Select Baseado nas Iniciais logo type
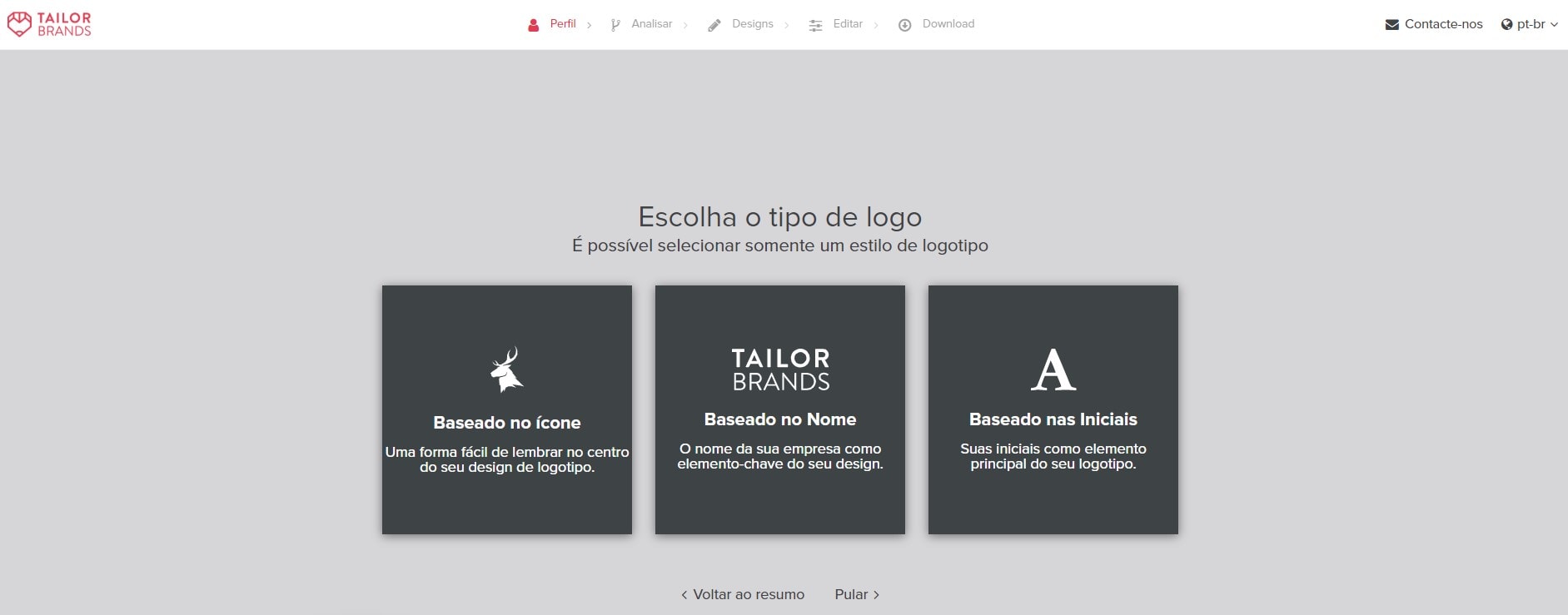 tap(1053, 409)
